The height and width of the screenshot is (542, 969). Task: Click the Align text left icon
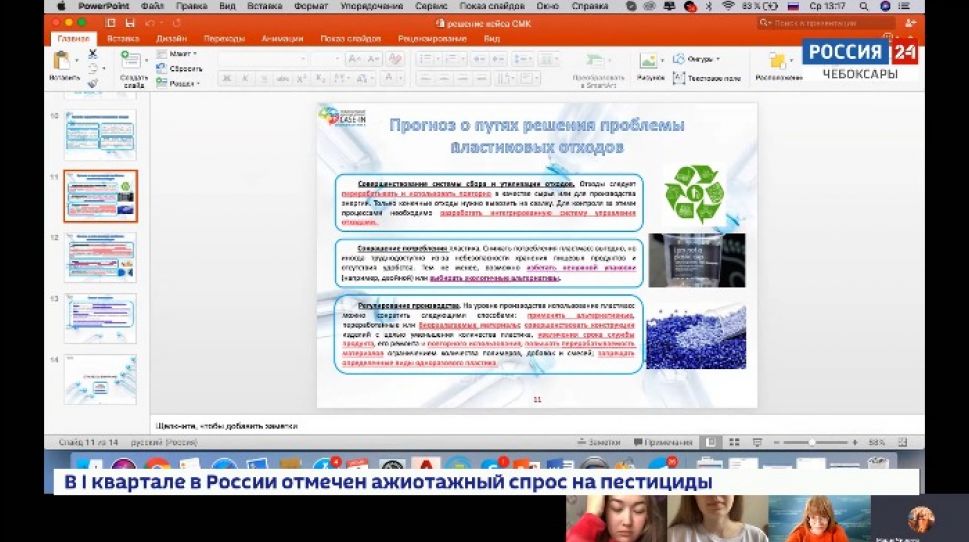coord(425,78)
